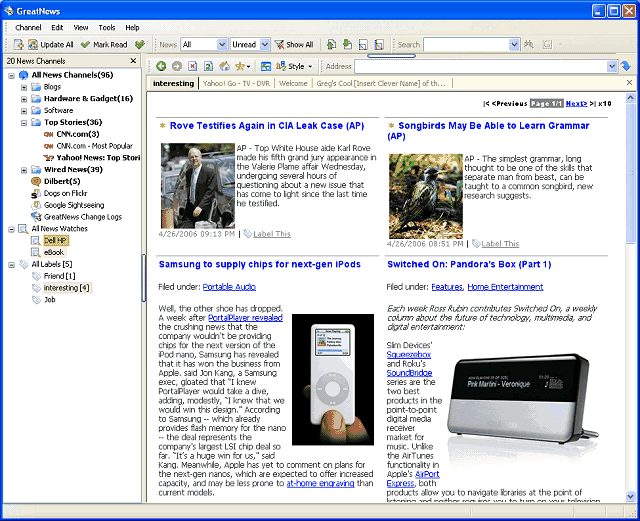Switch to the 'Yahoo! Go - TV - DVR' tab

point(236,83)
